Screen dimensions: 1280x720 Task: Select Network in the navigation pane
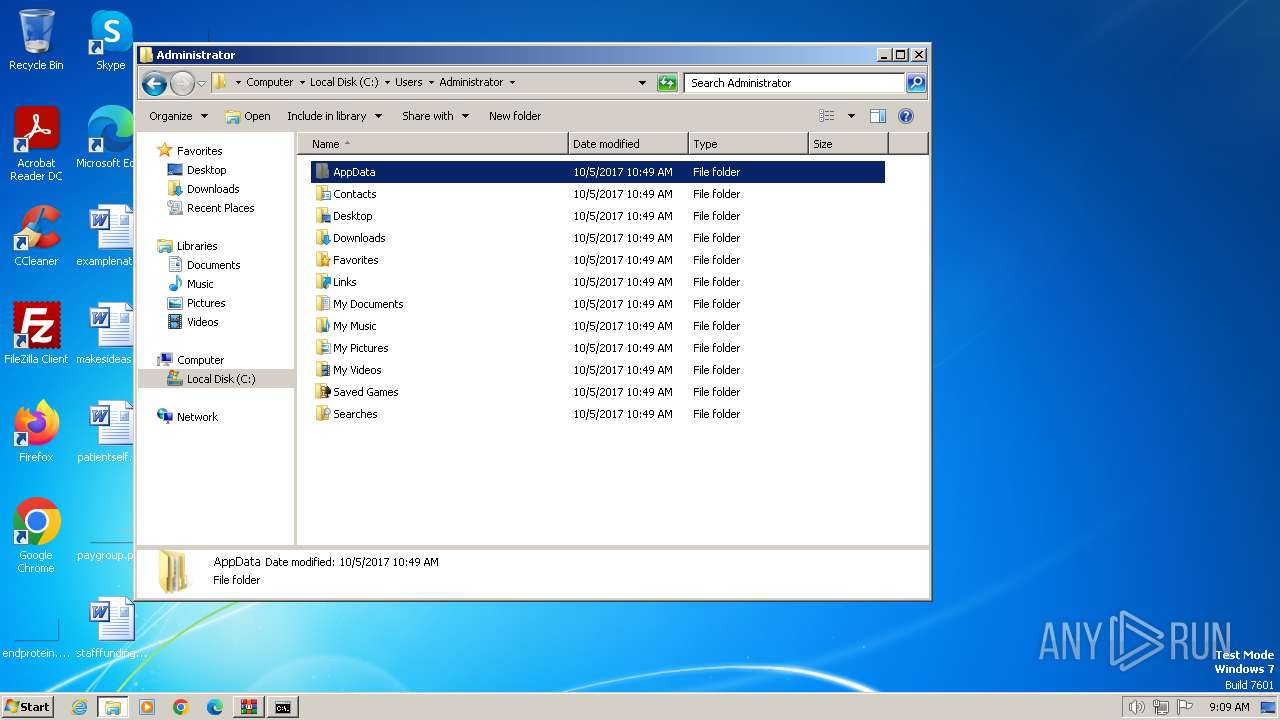pos(187,417)
